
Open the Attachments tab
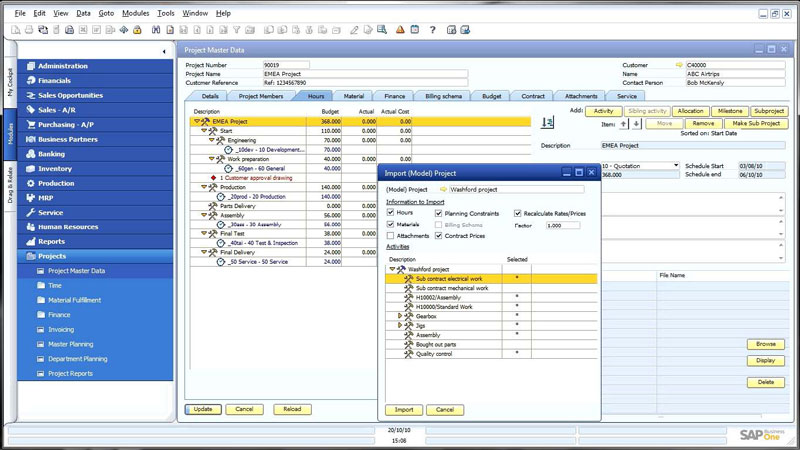click(x=581, y=96)
